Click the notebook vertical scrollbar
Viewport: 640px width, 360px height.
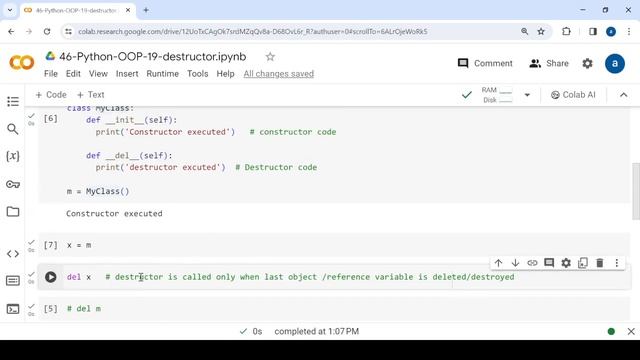tap(636, 191)
